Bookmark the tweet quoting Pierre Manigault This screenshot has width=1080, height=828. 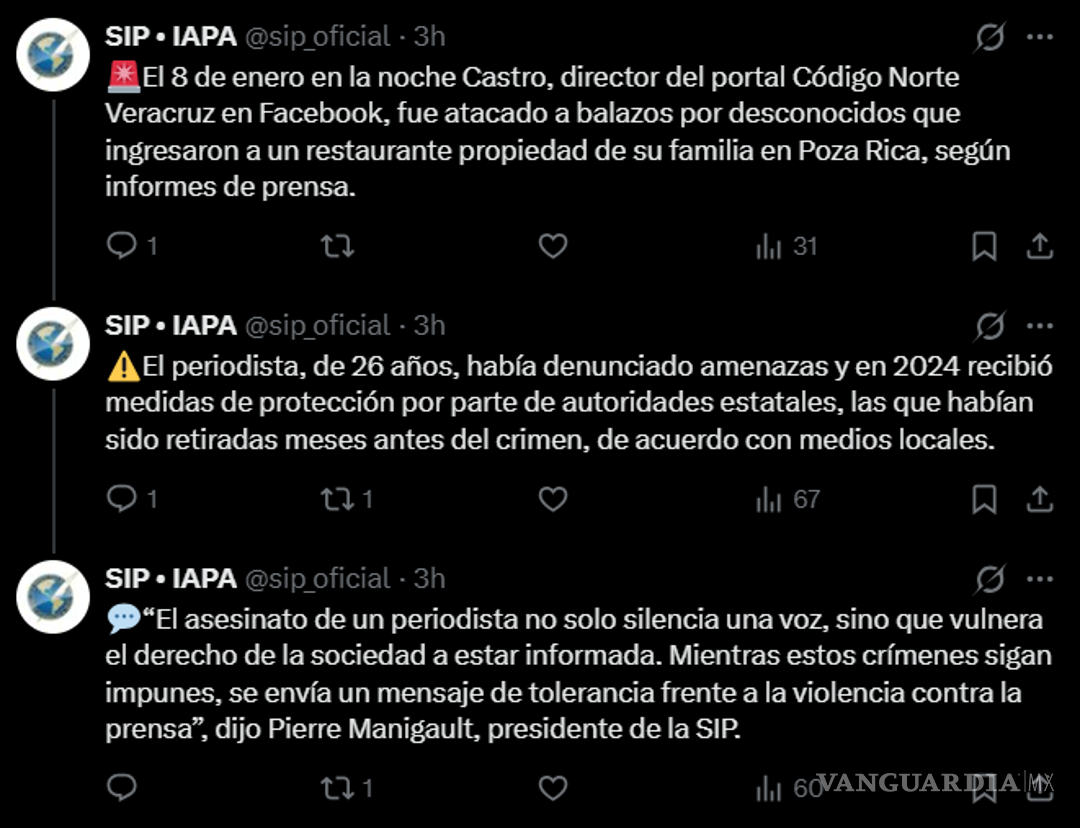tap(986, 790)
